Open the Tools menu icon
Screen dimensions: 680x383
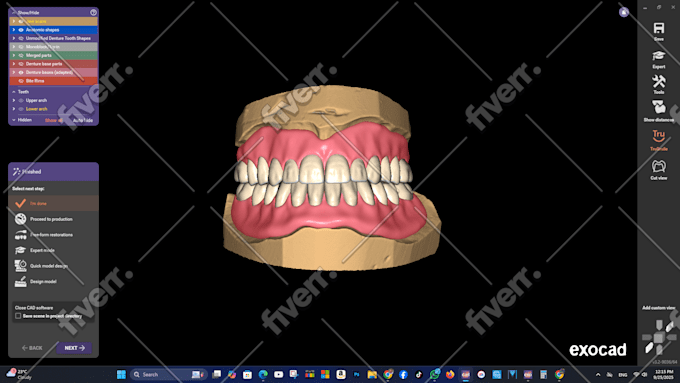coord(658,81)
